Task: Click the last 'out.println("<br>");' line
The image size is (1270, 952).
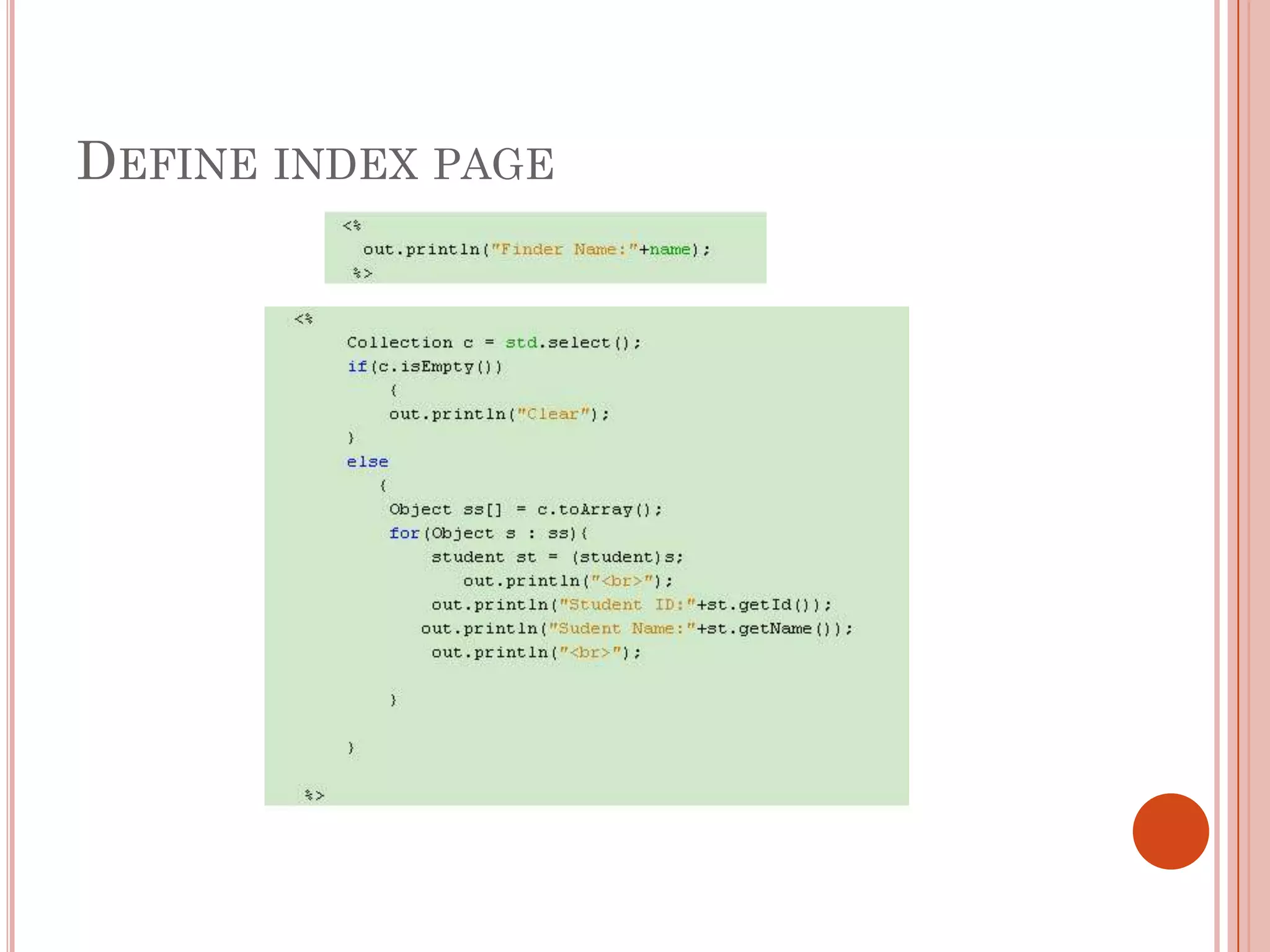Action: (x=536, y=653)
